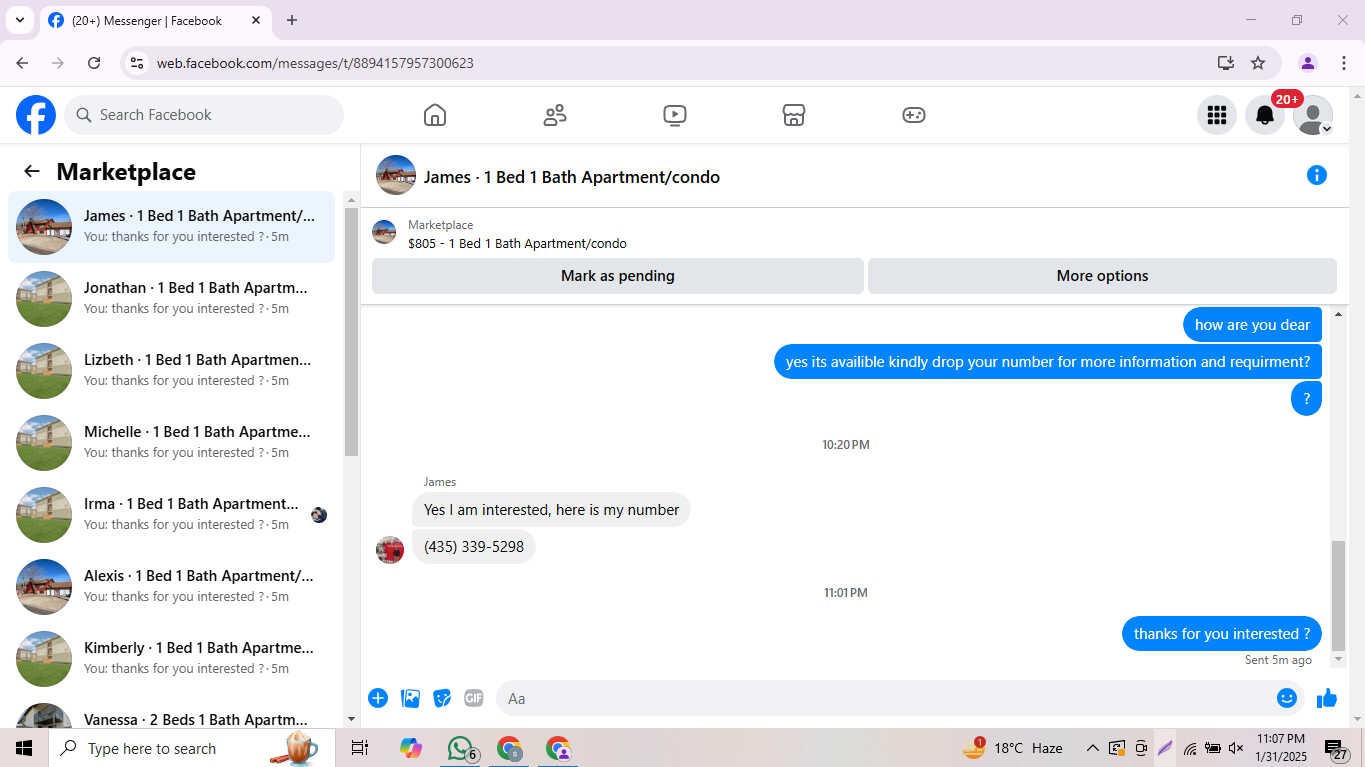Screen dimensions: 1365x767
Task: Open James conversation header name
Action: [x=572, y=177]
